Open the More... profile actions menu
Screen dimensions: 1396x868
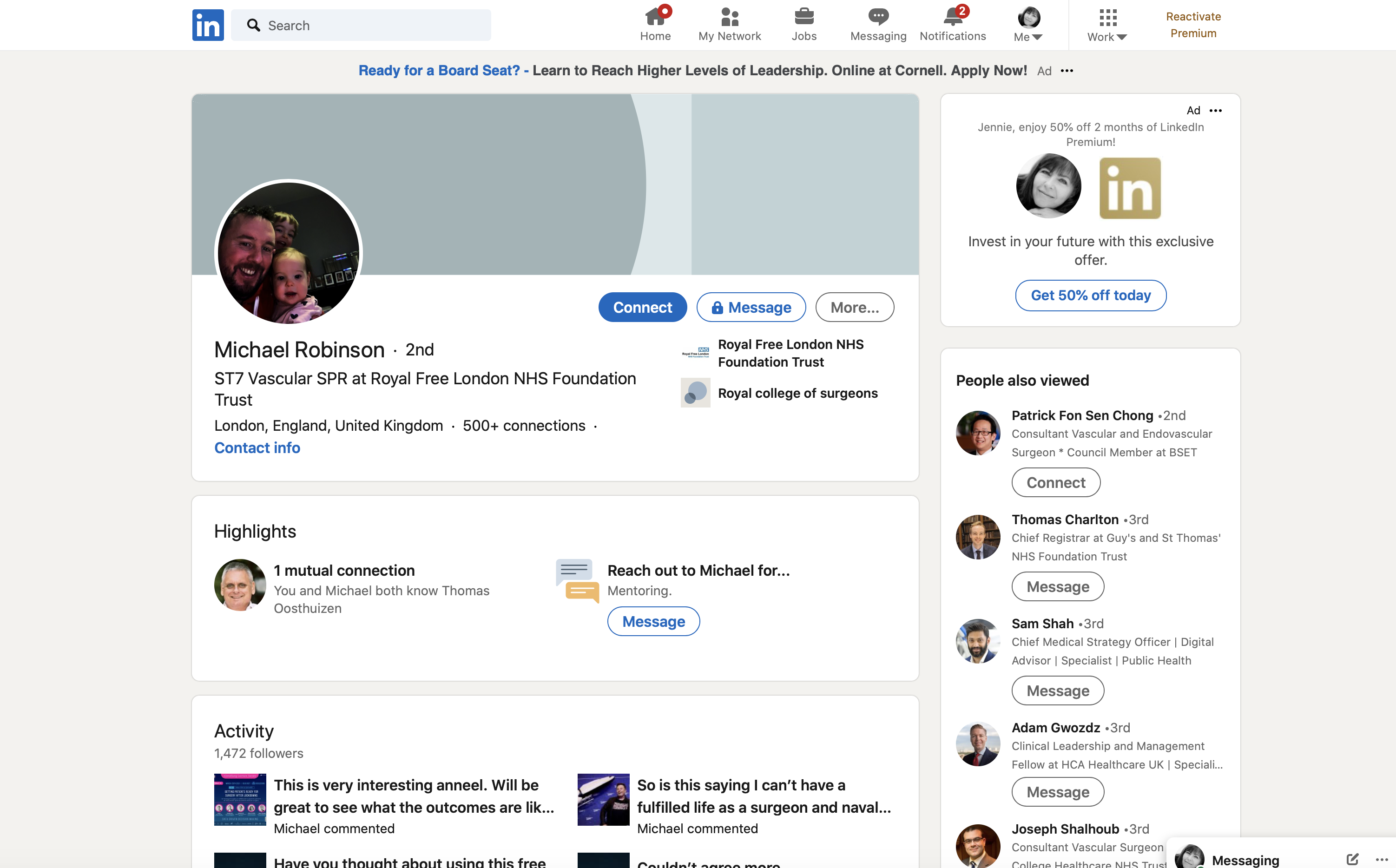[855, 307]
